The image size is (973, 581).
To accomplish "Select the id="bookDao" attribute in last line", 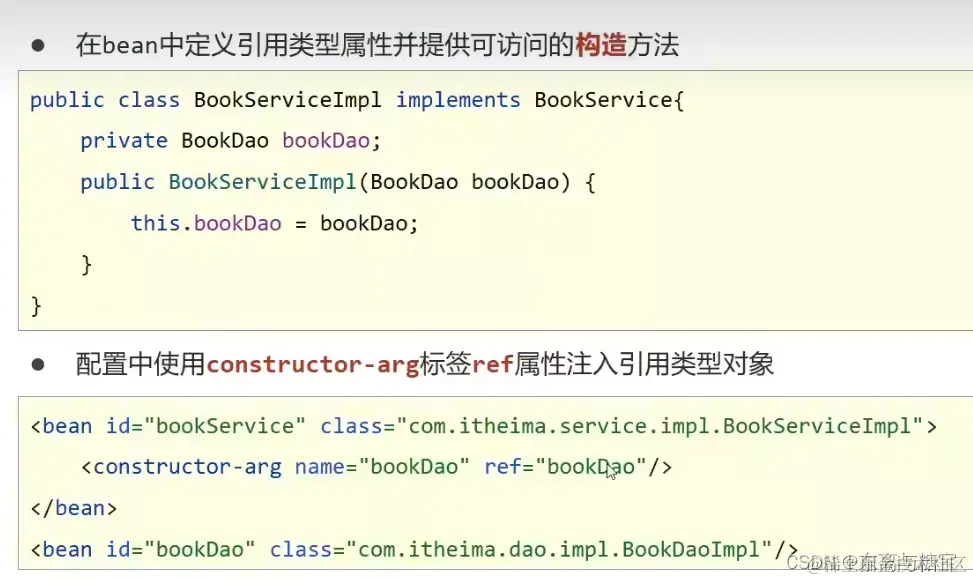I will pyautogui.click(x=181, y=549).
